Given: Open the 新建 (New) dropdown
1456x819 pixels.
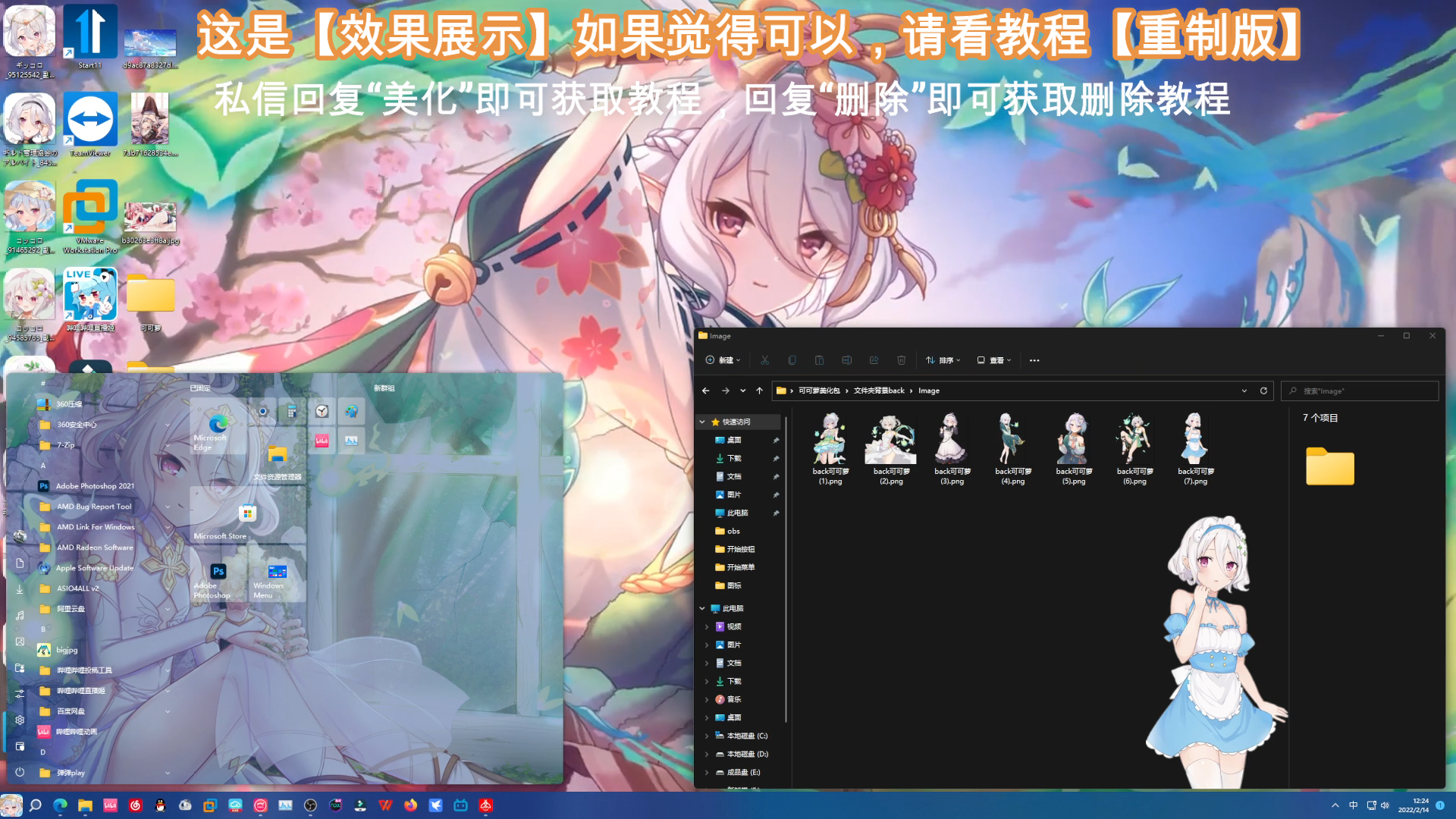Looking at the screenshot, I should pos(723,360).
